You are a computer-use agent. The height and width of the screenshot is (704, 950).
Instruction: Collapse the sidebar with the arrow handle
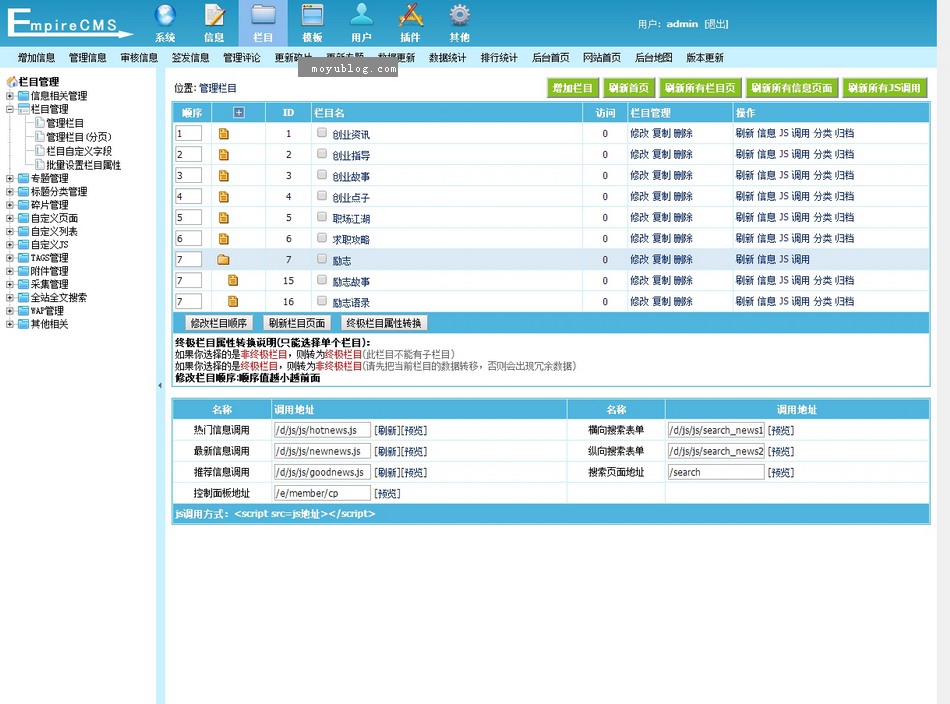(160, 385)
